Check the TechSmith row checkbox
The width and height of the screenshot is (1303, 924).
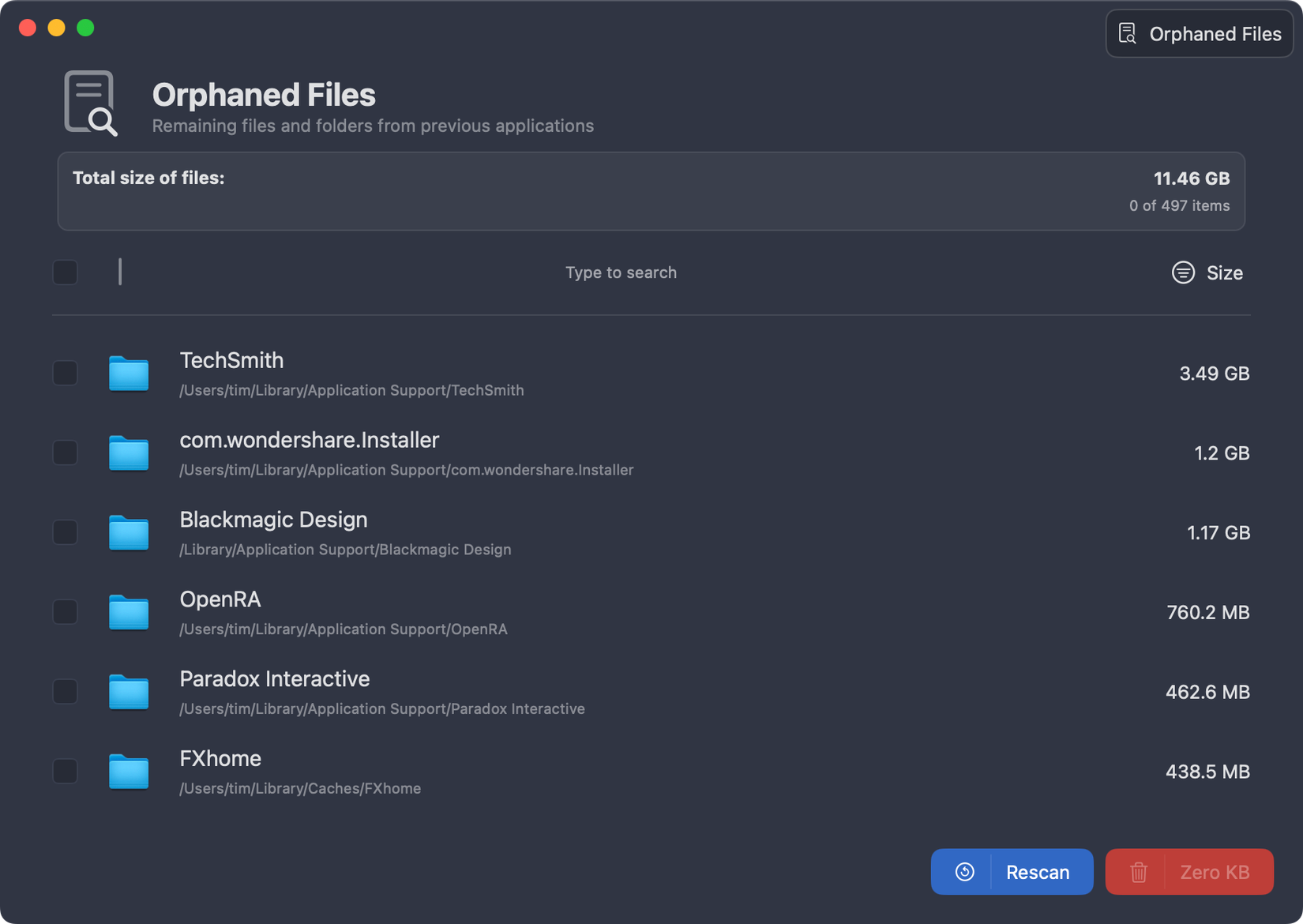click(x=65, y=374)
